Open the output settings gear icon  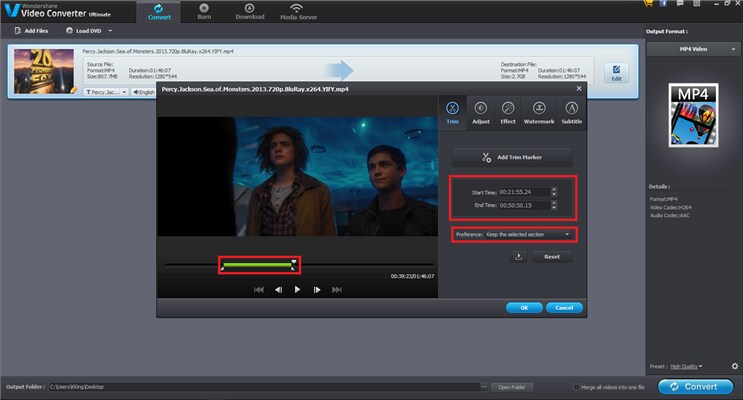pos(734,366)
